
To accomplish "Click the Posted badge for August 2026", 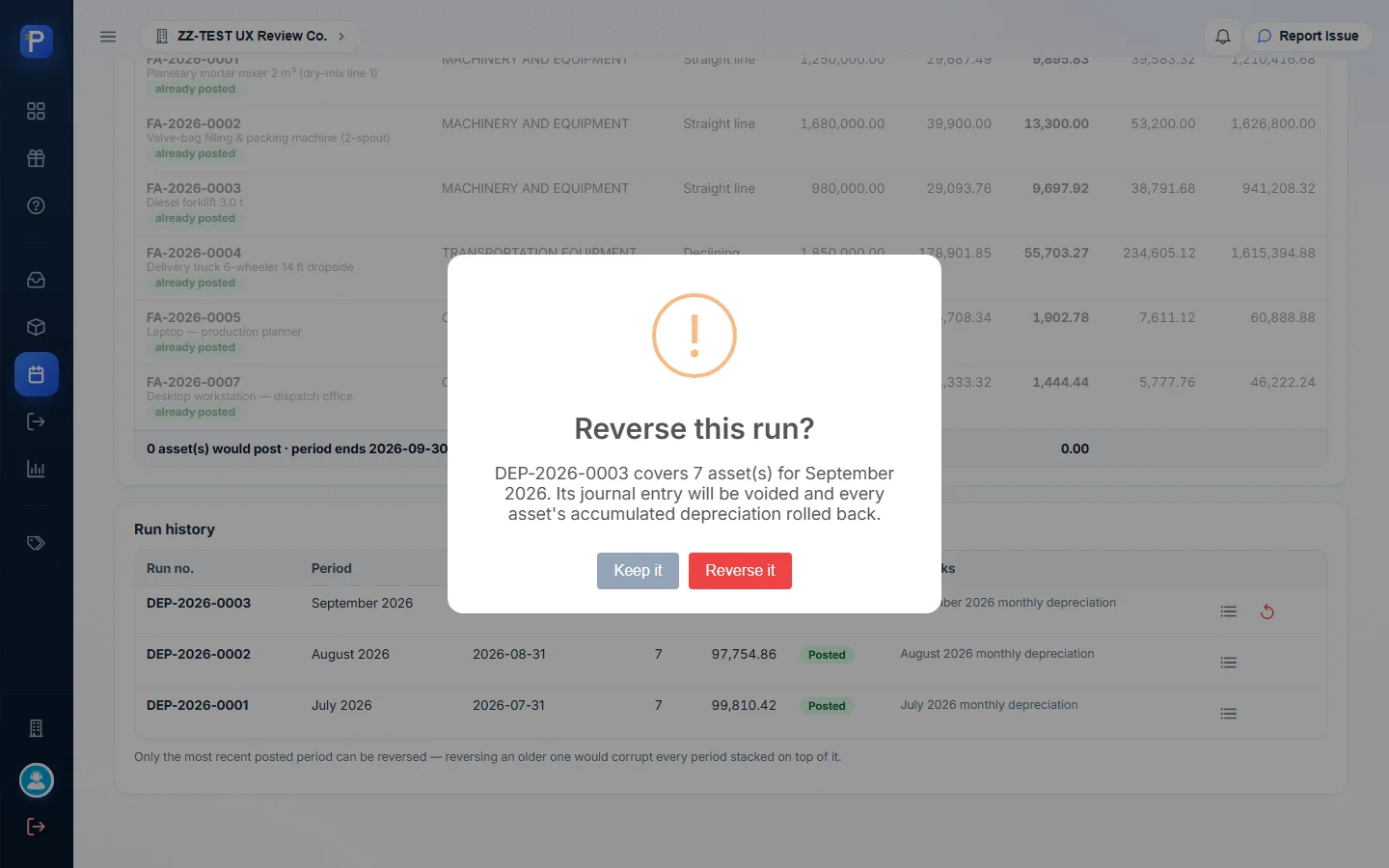I will [827, 655].
